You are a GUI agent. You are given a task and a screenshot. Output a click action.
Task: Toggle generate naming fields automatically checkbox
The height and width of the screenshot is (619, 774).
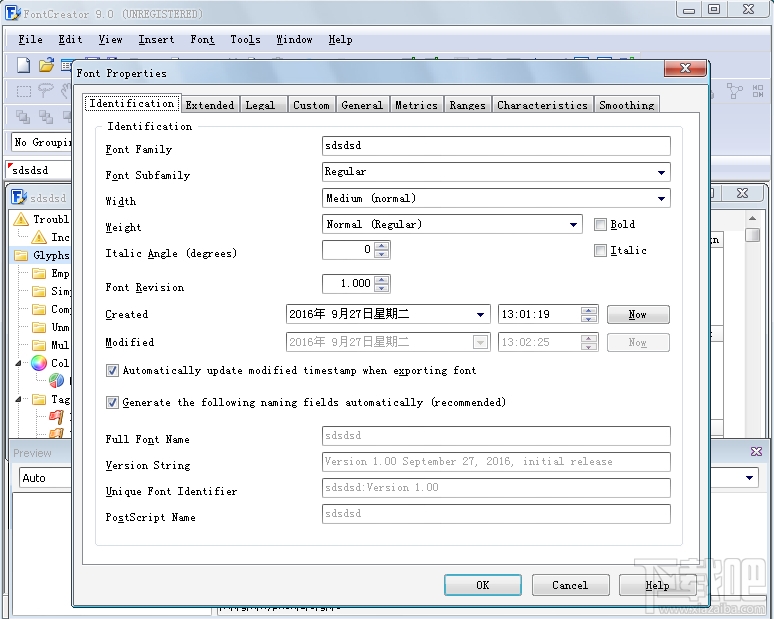(x=112, y=402)
